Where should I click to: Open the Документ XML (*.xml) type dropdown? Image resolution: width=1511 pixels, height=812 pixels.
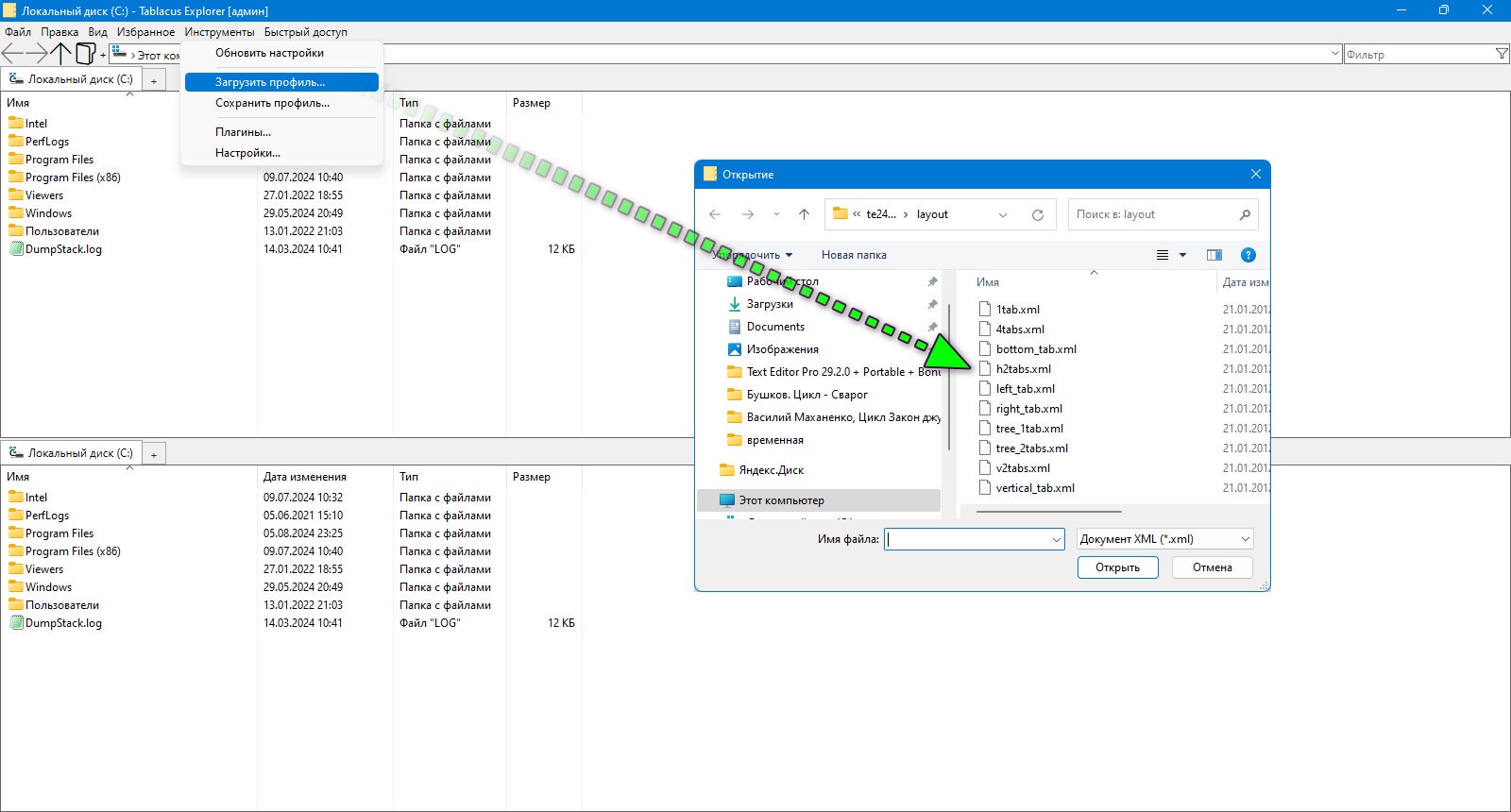1165,539
